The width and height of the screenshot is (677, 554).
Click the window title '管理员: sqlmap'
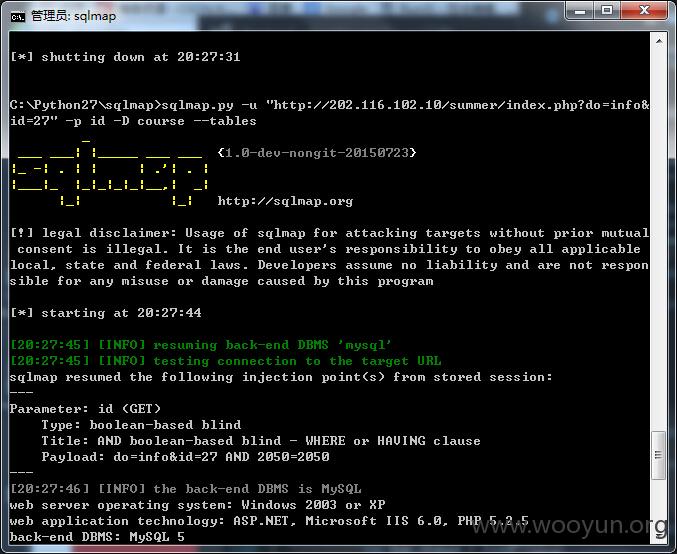73,16
